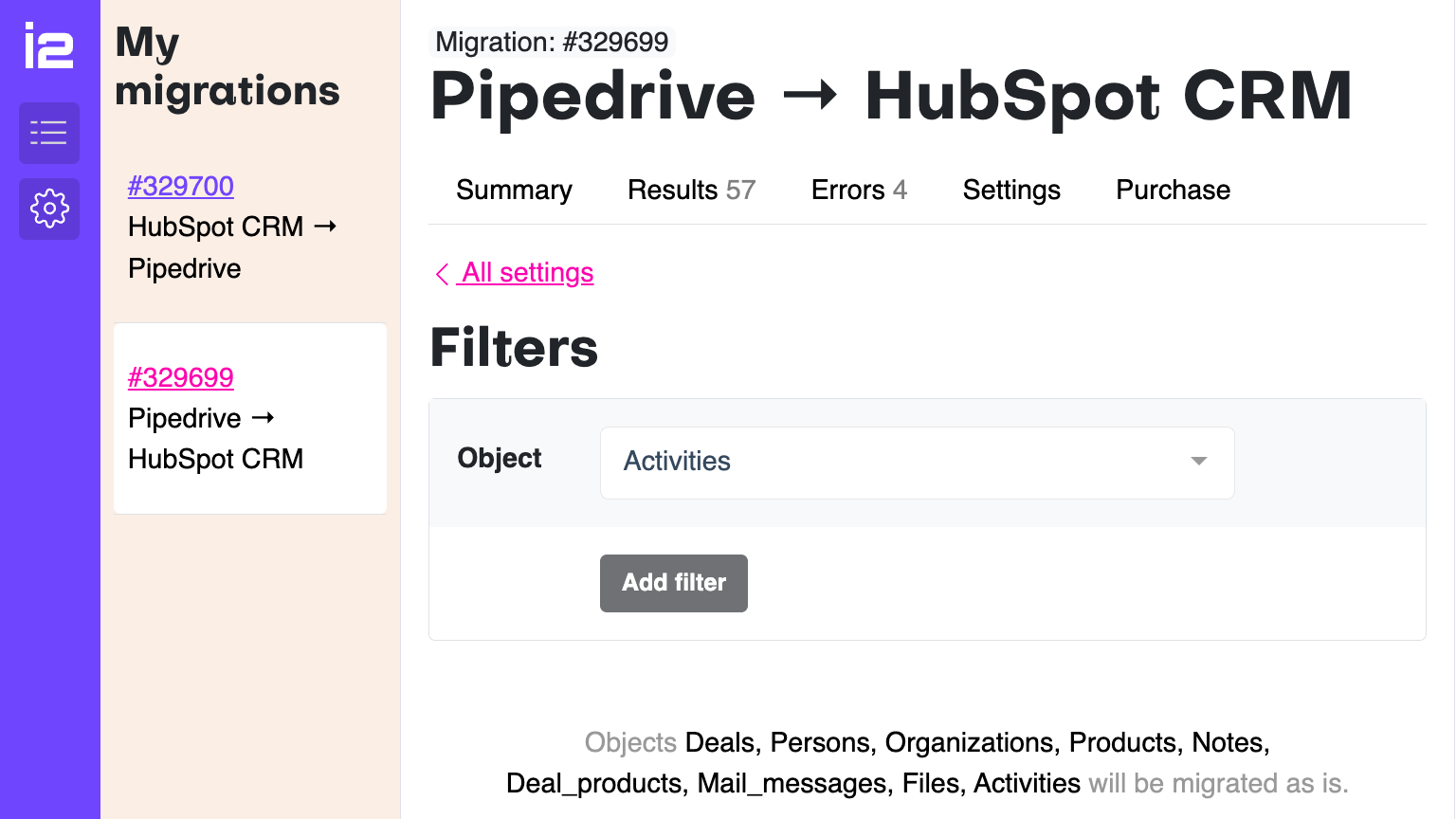Follow the All settings link

pos(527,273)
